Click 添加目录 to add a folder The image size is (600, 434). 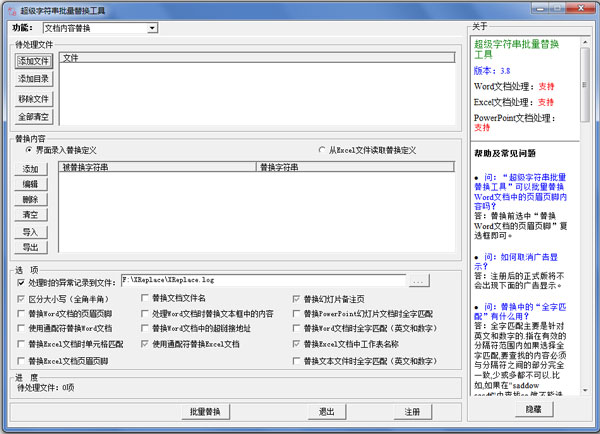coord(33,79)
